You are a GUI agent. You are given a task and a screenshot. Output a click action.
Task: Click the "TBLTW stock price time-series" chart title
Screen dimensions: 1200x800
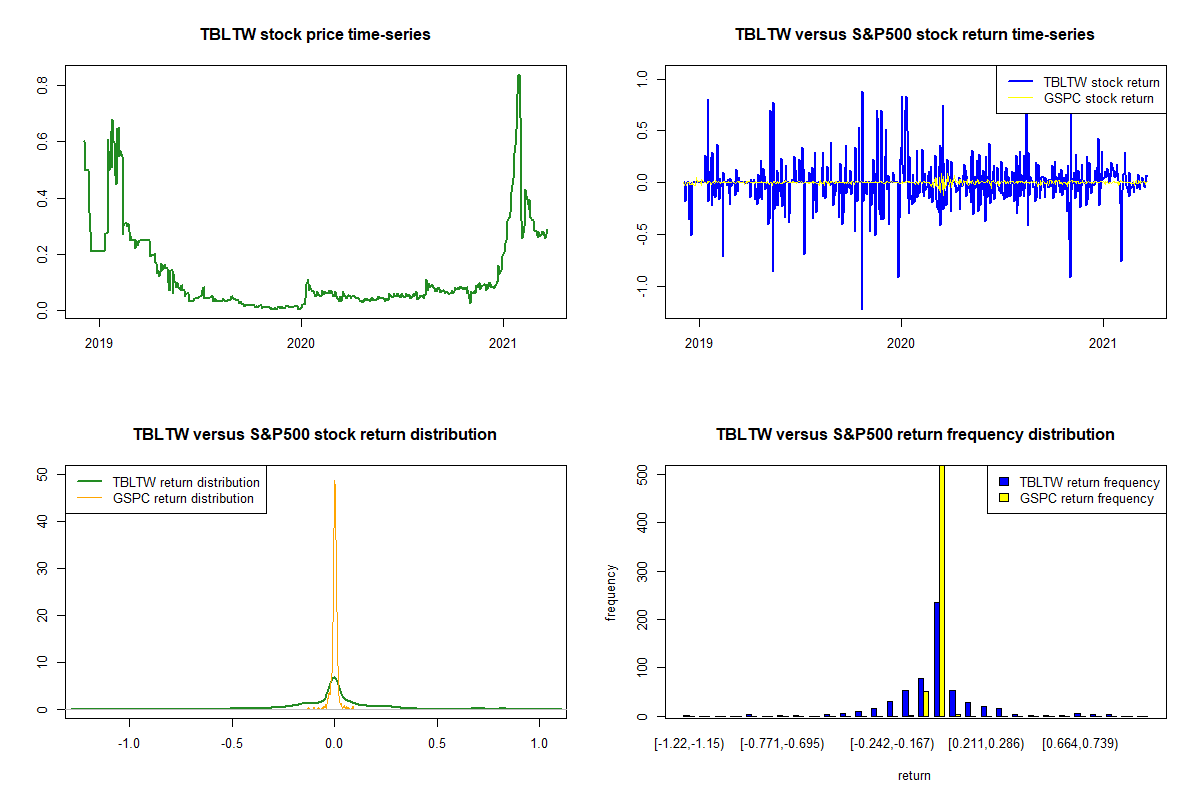click(x=315, y=35)
